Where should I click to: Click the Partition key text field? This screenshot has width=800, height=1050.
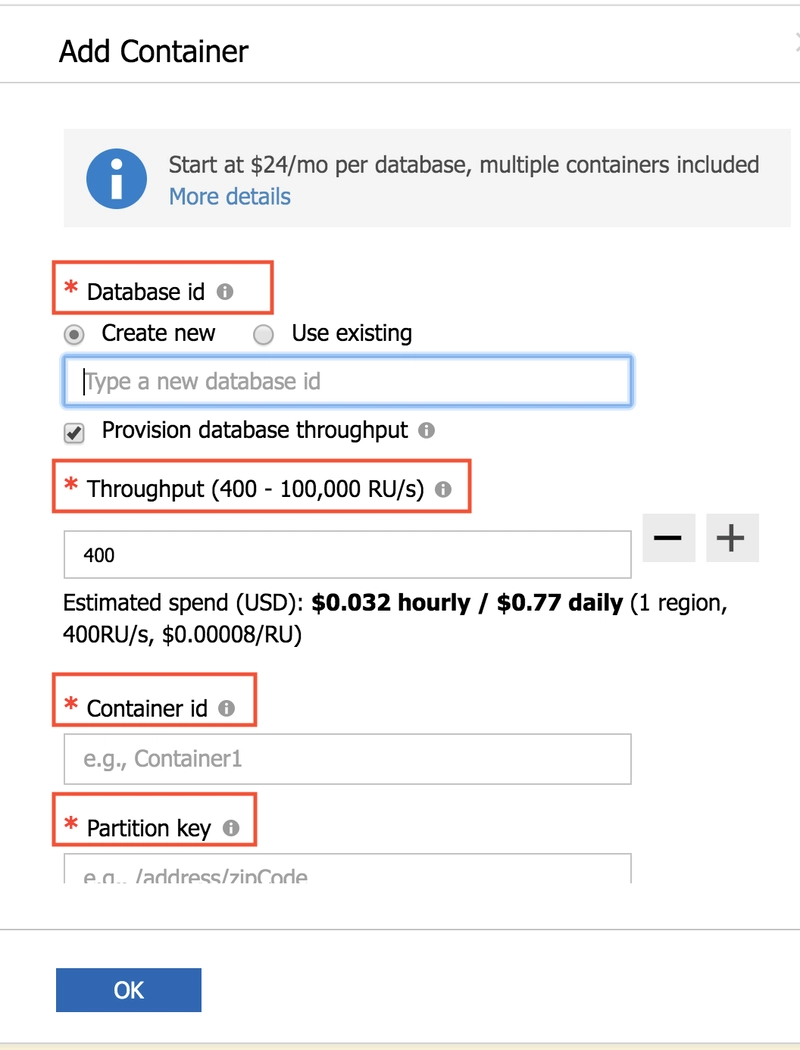coord(347,868)
